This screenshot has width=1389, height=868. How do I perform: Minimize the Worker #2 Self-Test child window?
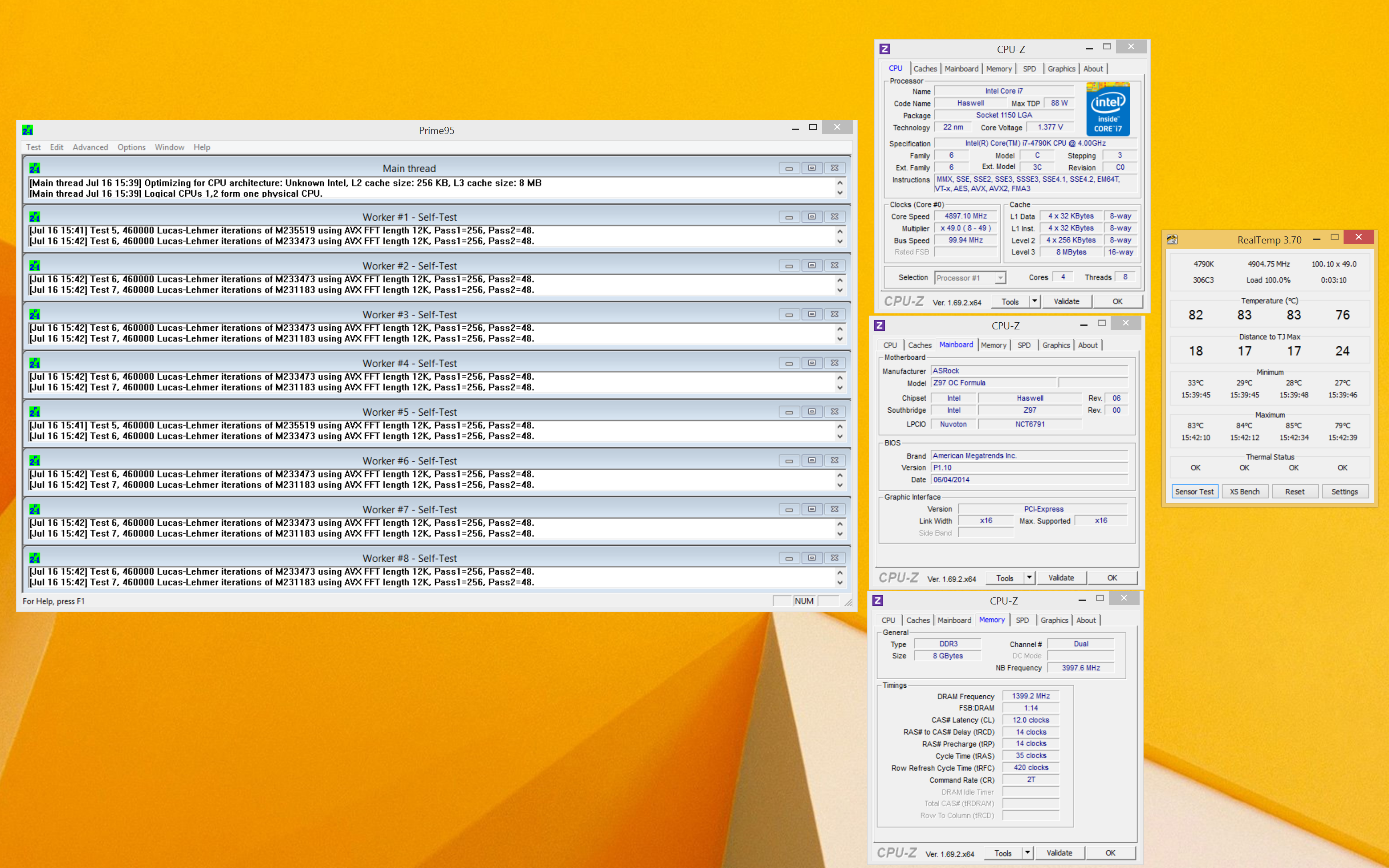(789, 266)
